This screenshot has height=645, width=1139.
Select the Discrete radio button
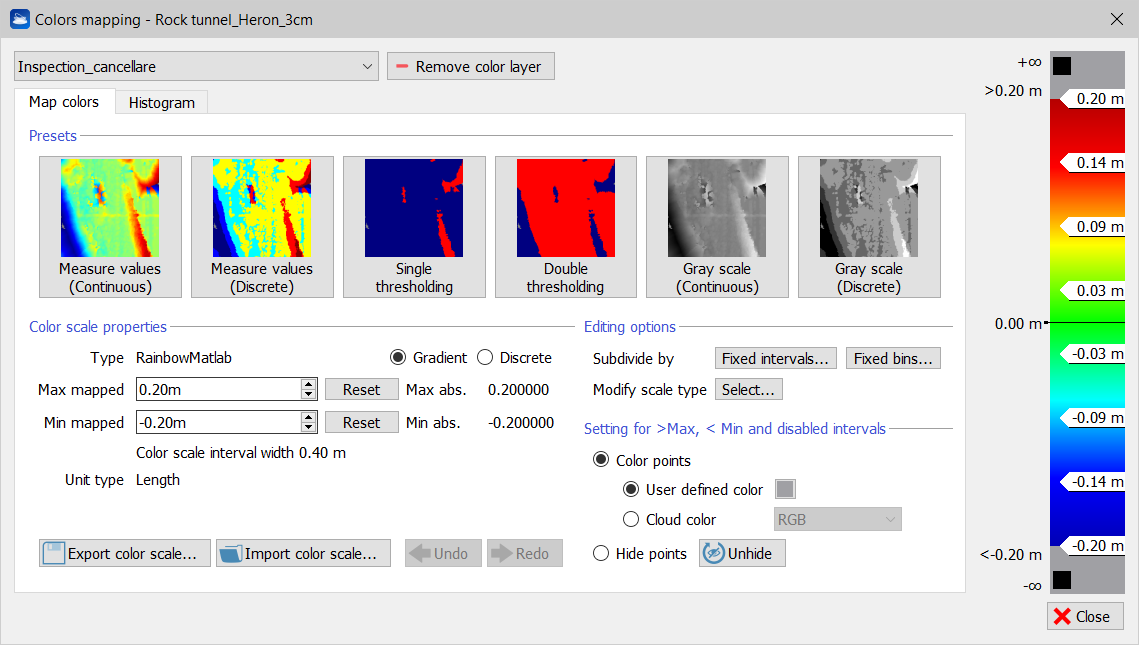(486, 358)
